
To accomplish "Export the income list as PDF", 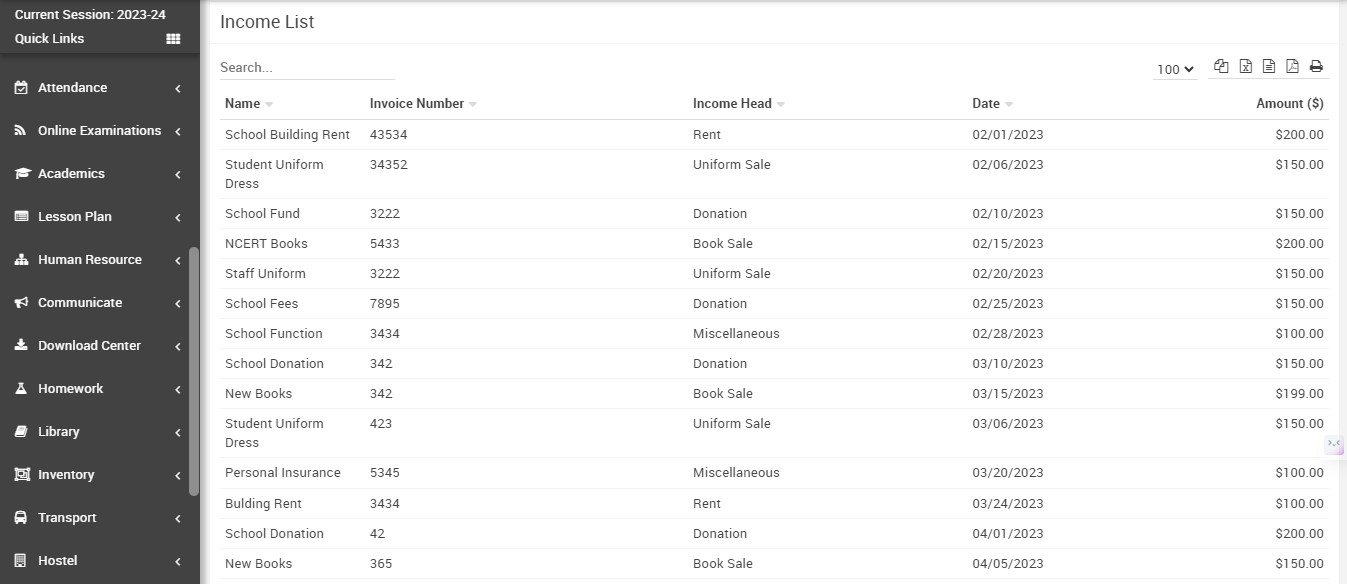I will 1292,67.
